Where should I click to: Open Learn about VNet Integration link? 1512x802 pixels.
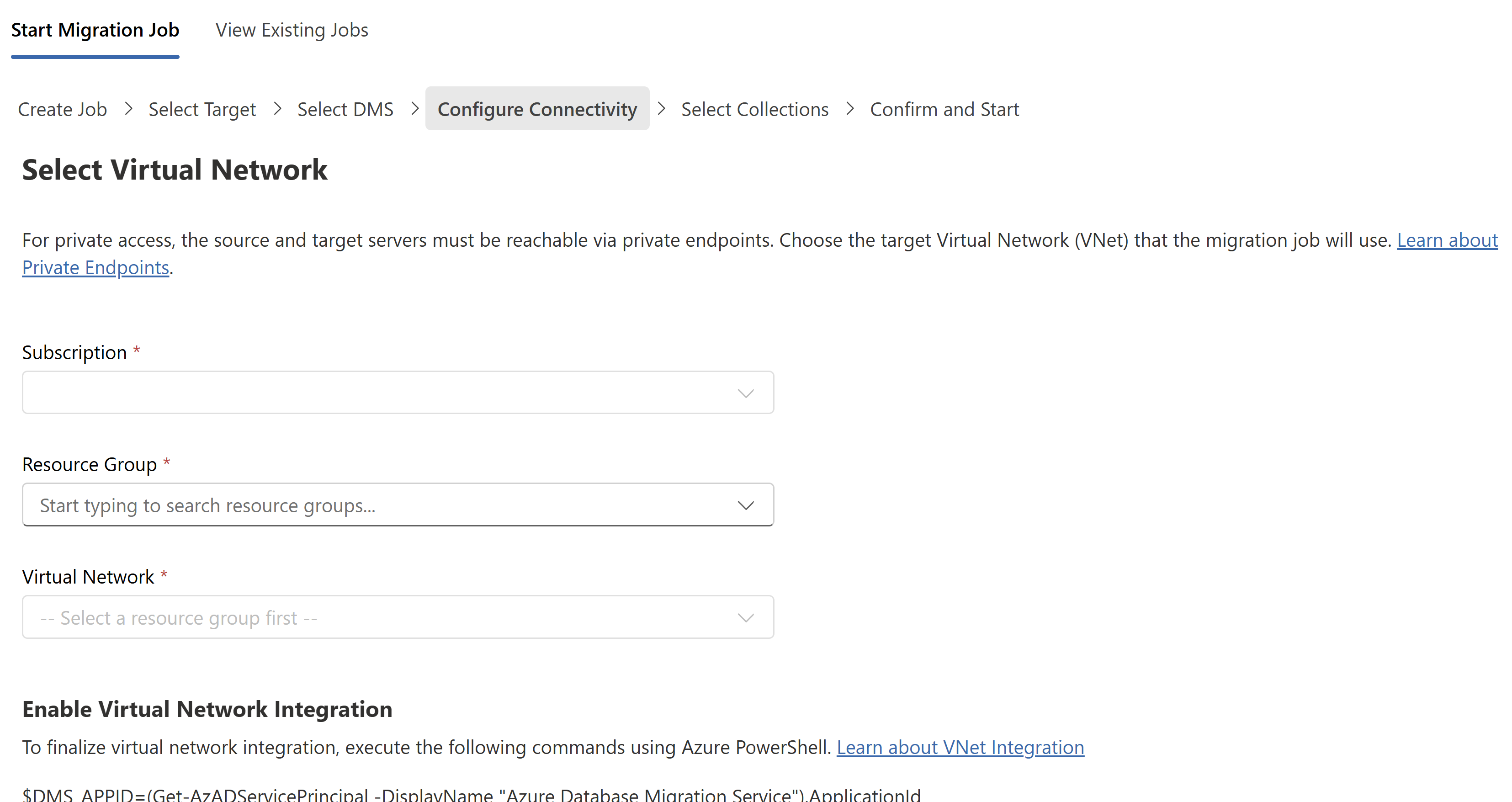(x=960, y=748)
